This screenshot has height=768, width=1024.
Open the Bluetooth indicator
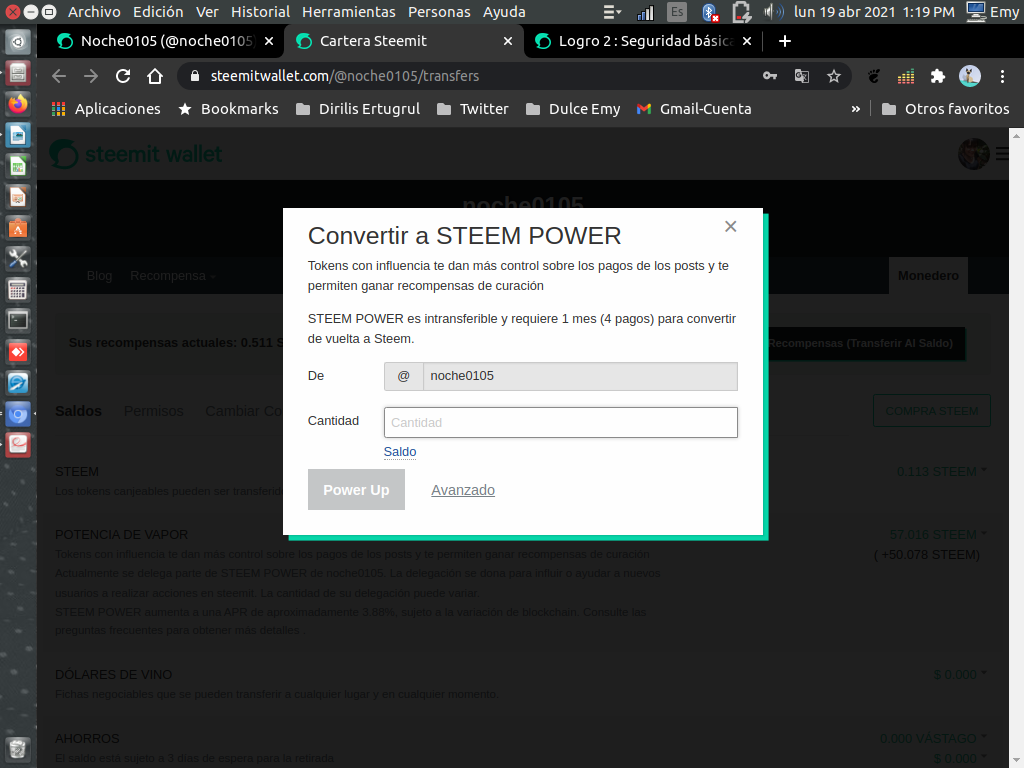(x=710, y=12)
